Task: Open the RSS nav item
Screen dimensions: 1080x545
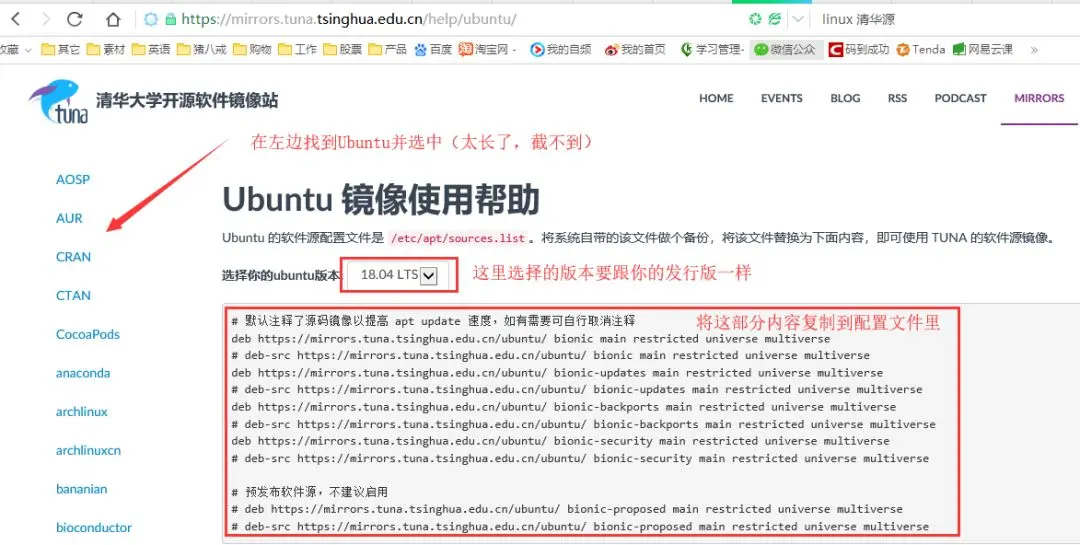Action: (897, 99)
